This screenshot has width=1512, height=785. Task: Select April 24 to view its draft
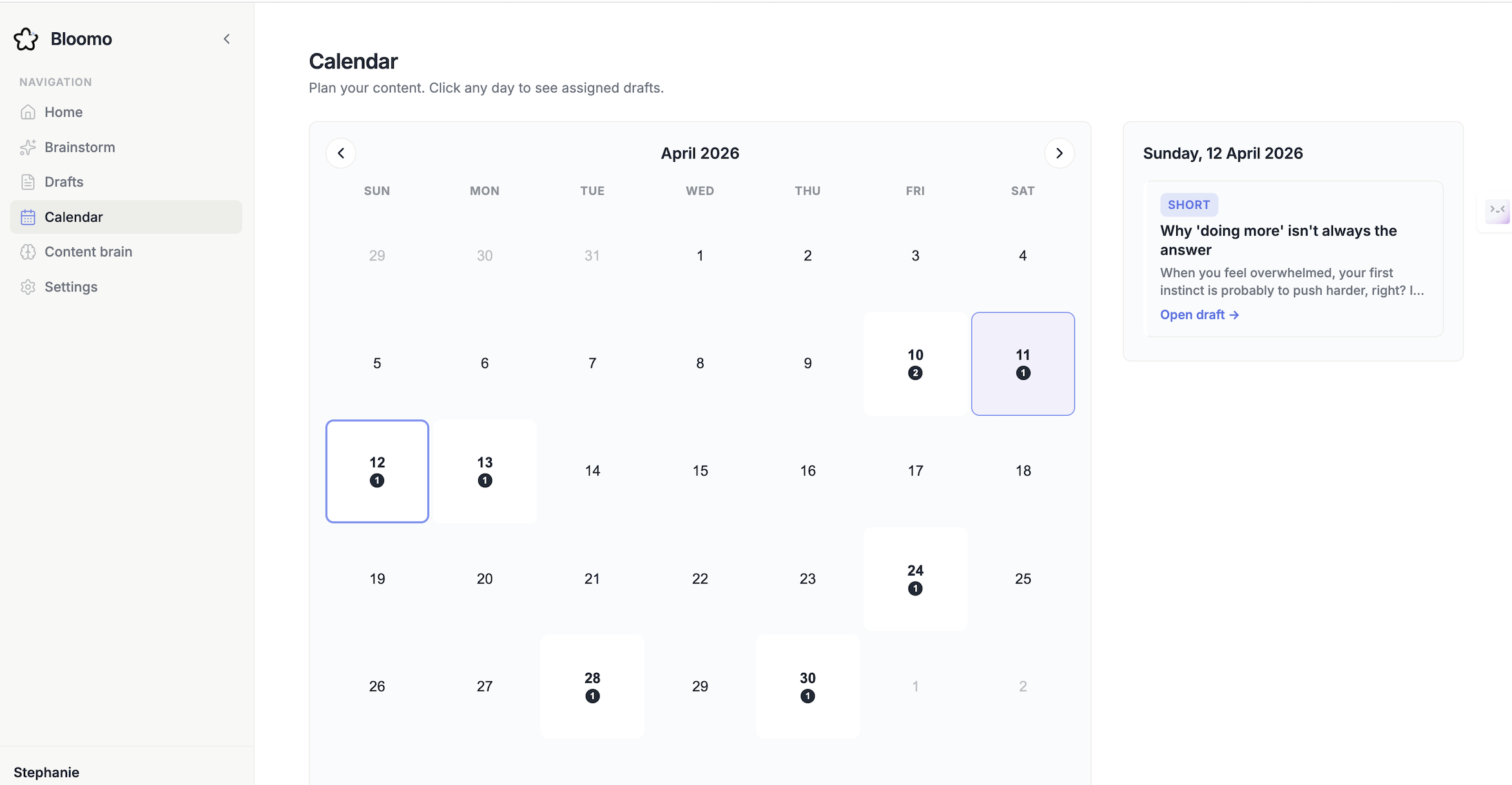pos(915,577)
